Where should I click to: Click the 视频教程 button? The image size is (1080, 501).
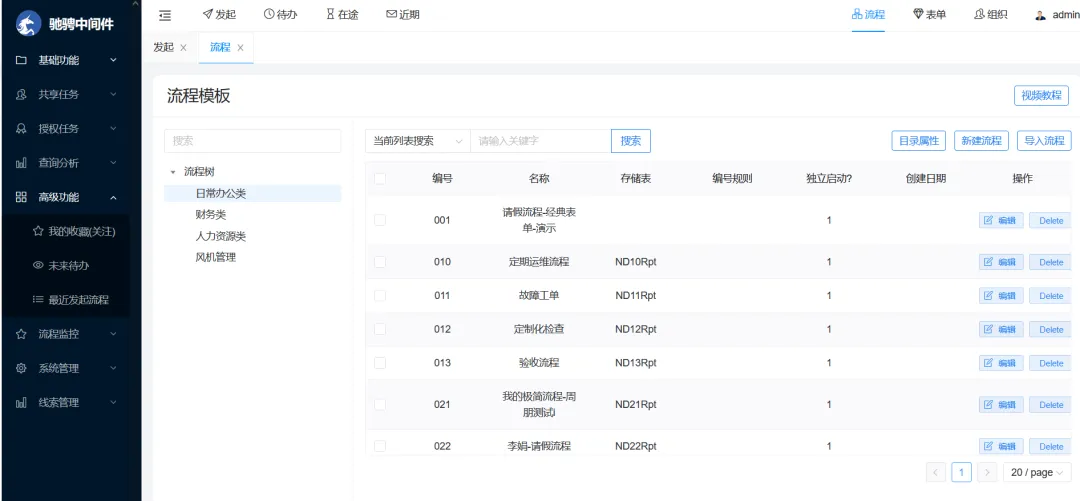tap(1041, 95)
